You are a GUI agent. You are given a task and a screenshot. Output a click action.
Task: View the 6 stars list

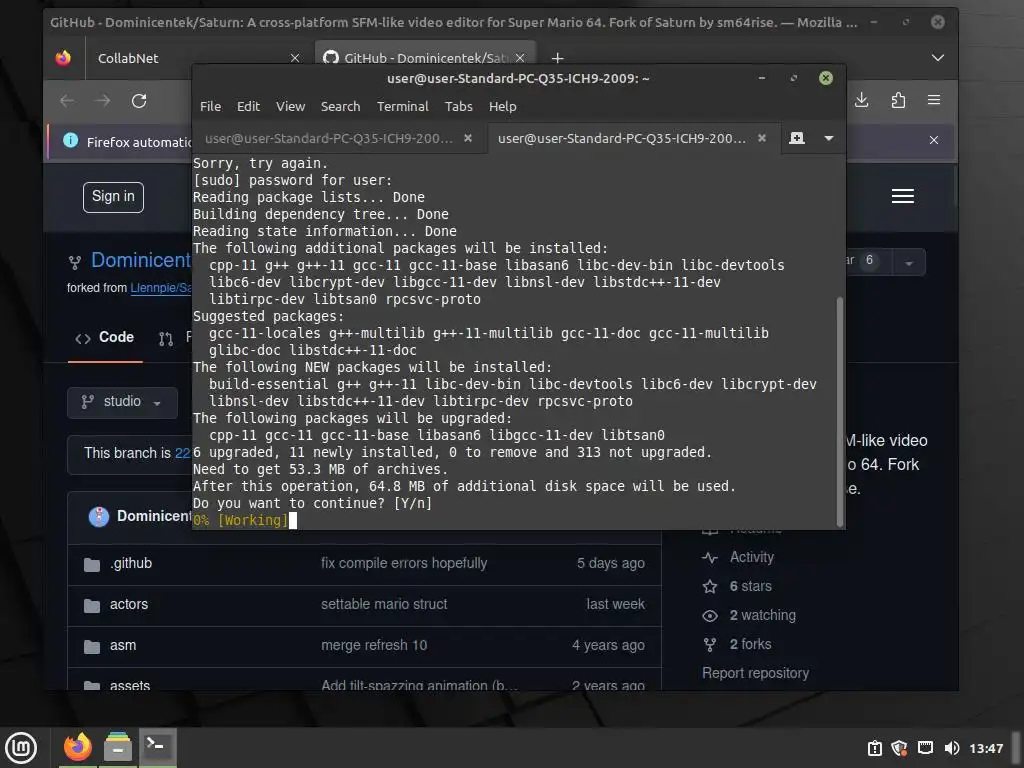click(750, 586)
